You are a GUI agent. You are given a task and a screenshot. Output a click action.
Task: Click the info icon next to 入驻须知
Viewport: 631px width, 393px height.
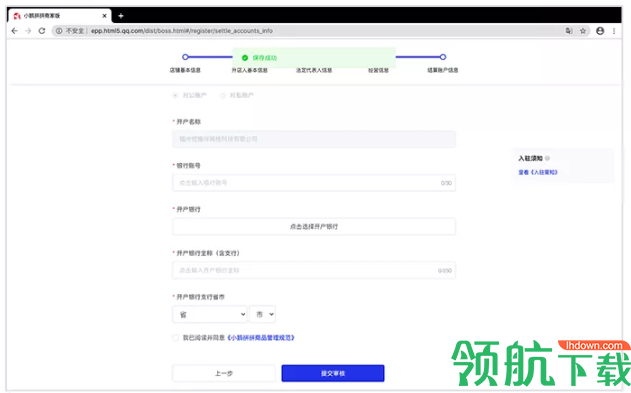coord(547,158)
